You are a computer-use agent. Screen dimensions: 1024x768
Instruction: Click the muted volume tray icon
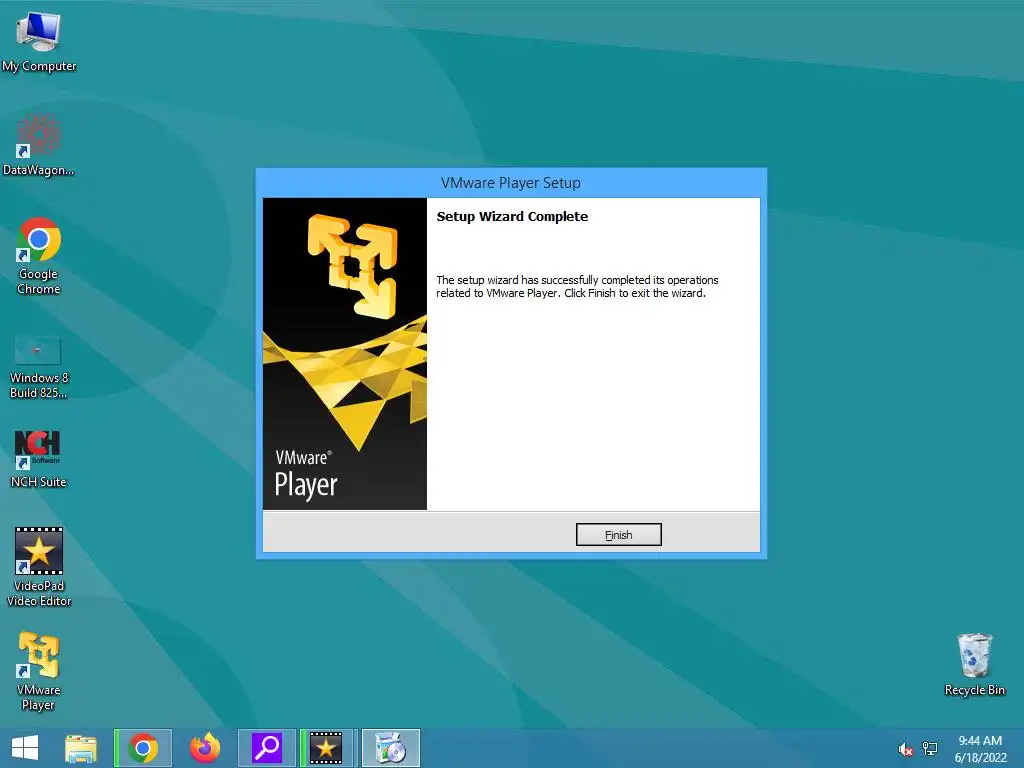click(906, 749)
